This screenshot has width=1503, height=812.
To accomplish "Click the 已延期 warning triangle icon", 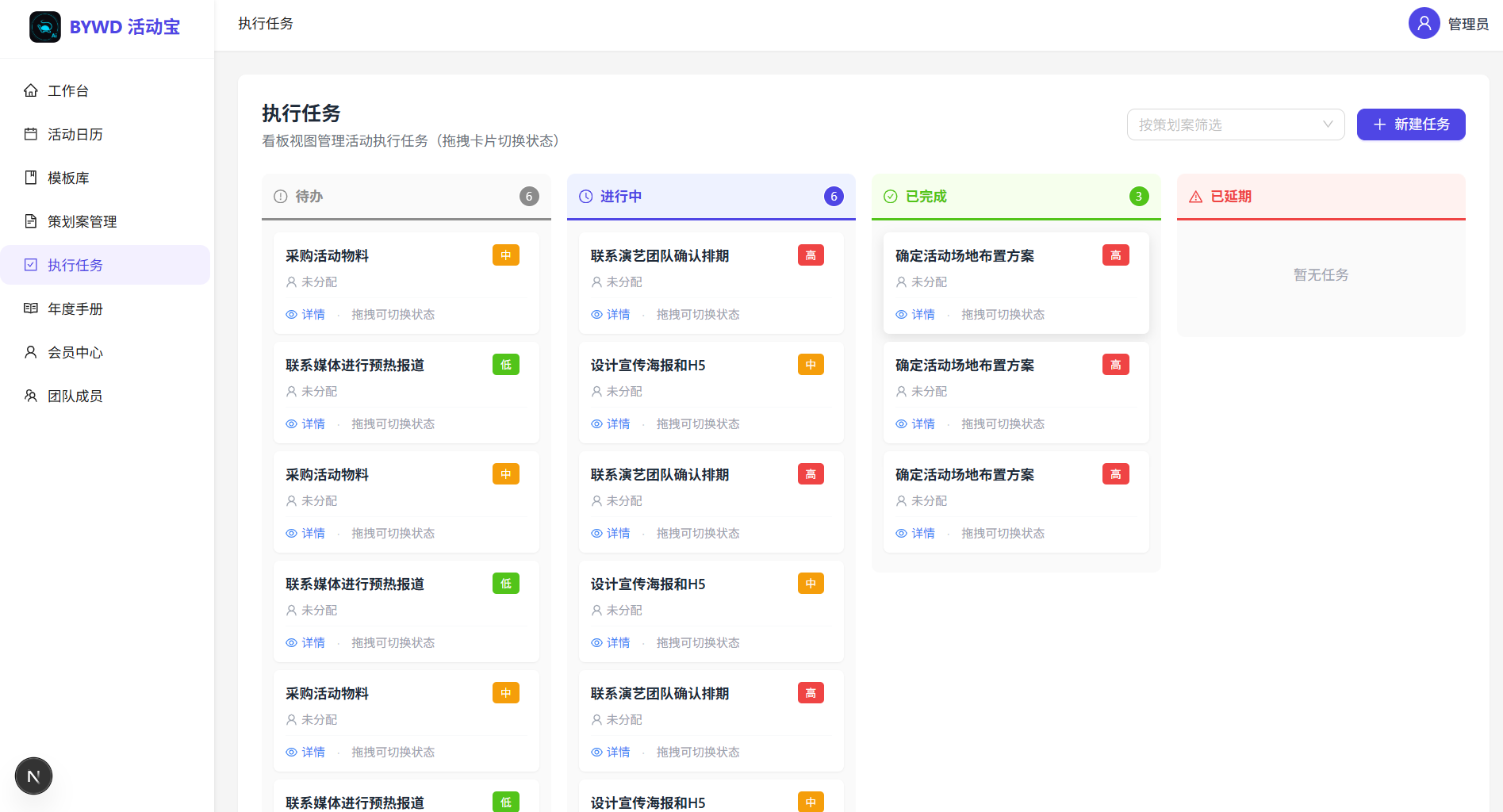I will pyautogui.click(x=1195, y=197).
